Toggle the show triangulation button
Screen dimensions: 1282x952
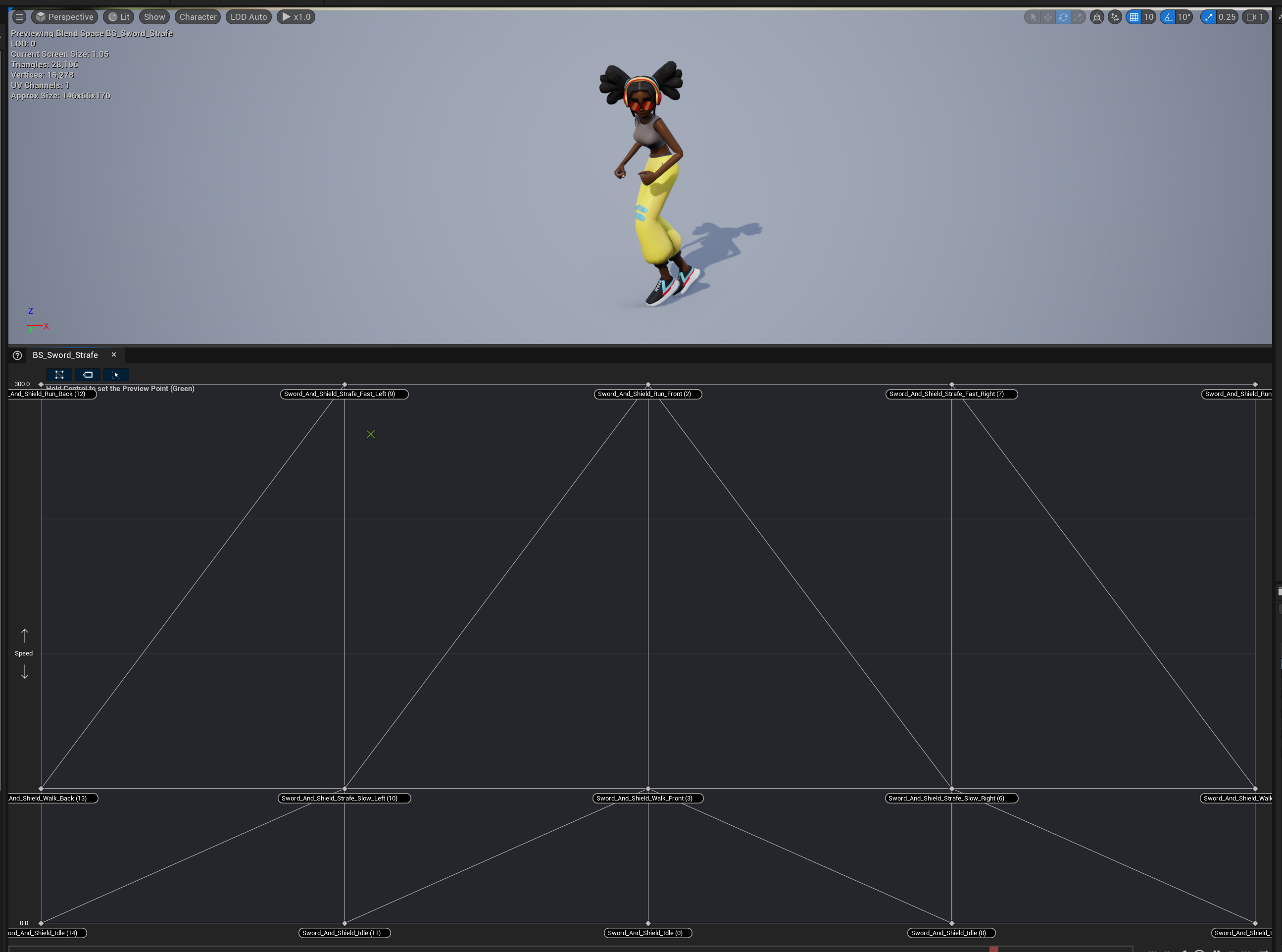tap(59, 375)
